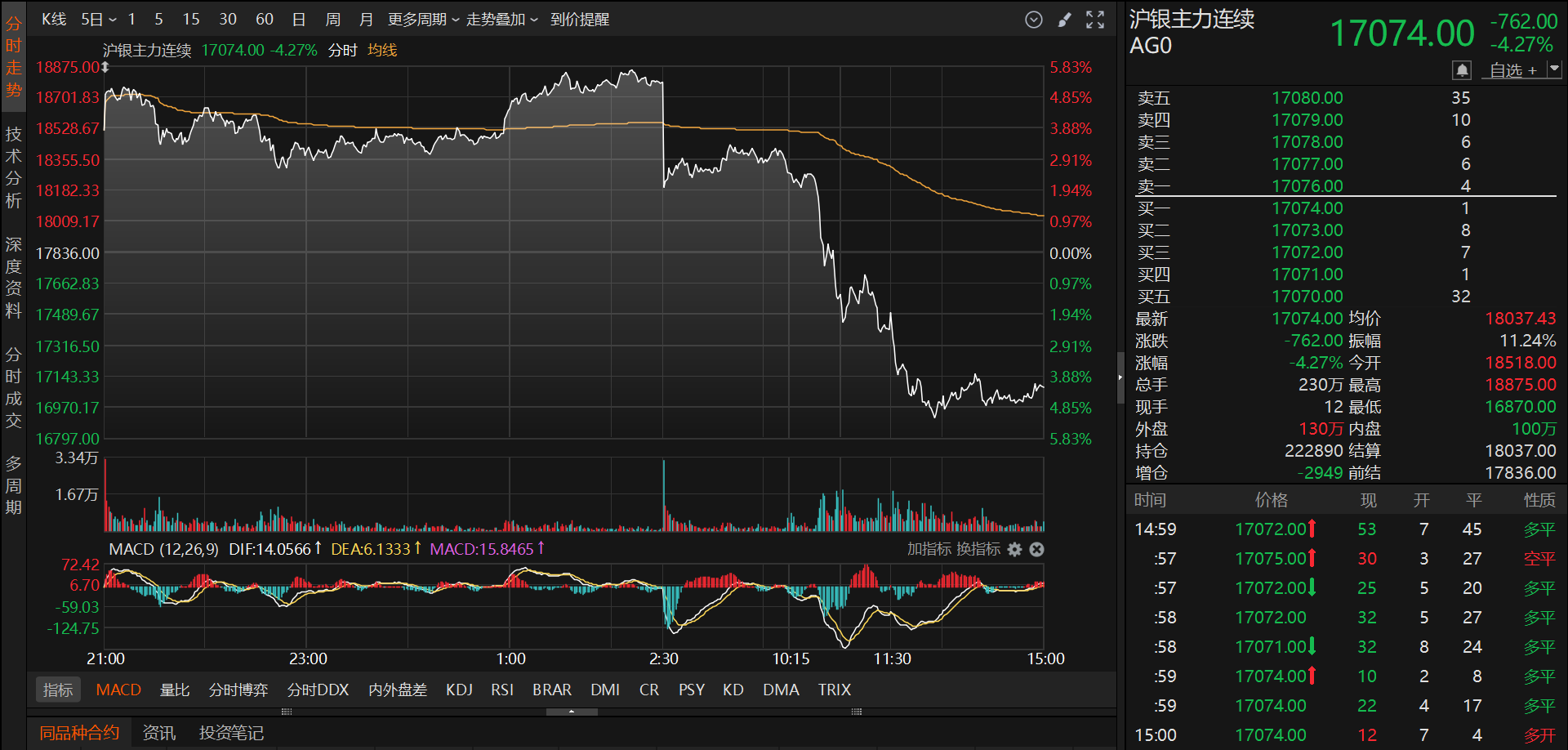1568x750 pixels.
Task: Select the 量比 indicator tab
Action: pos(175,690)
